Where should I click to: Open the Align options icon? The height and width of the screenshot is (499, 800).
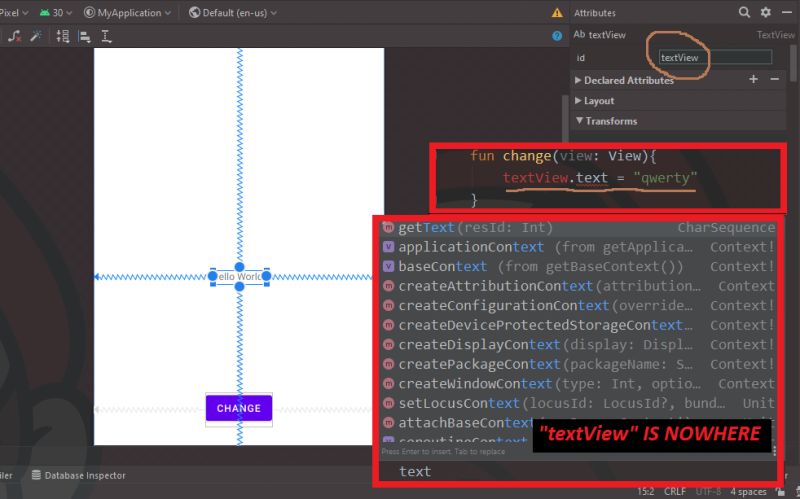[x=85, y=36]
